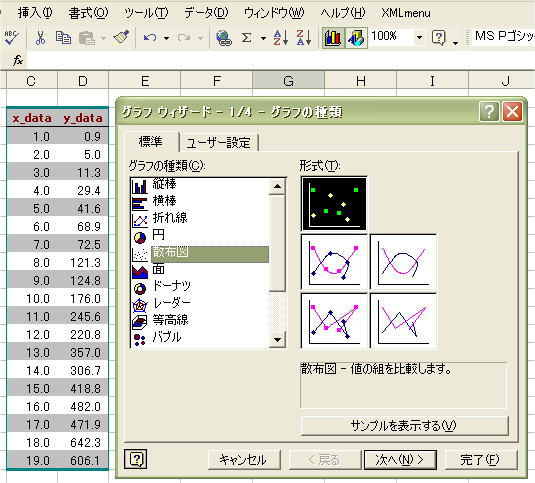The image size is (535, 483).
Task: Open the データ(D) menu
Action: click(206, 13)
